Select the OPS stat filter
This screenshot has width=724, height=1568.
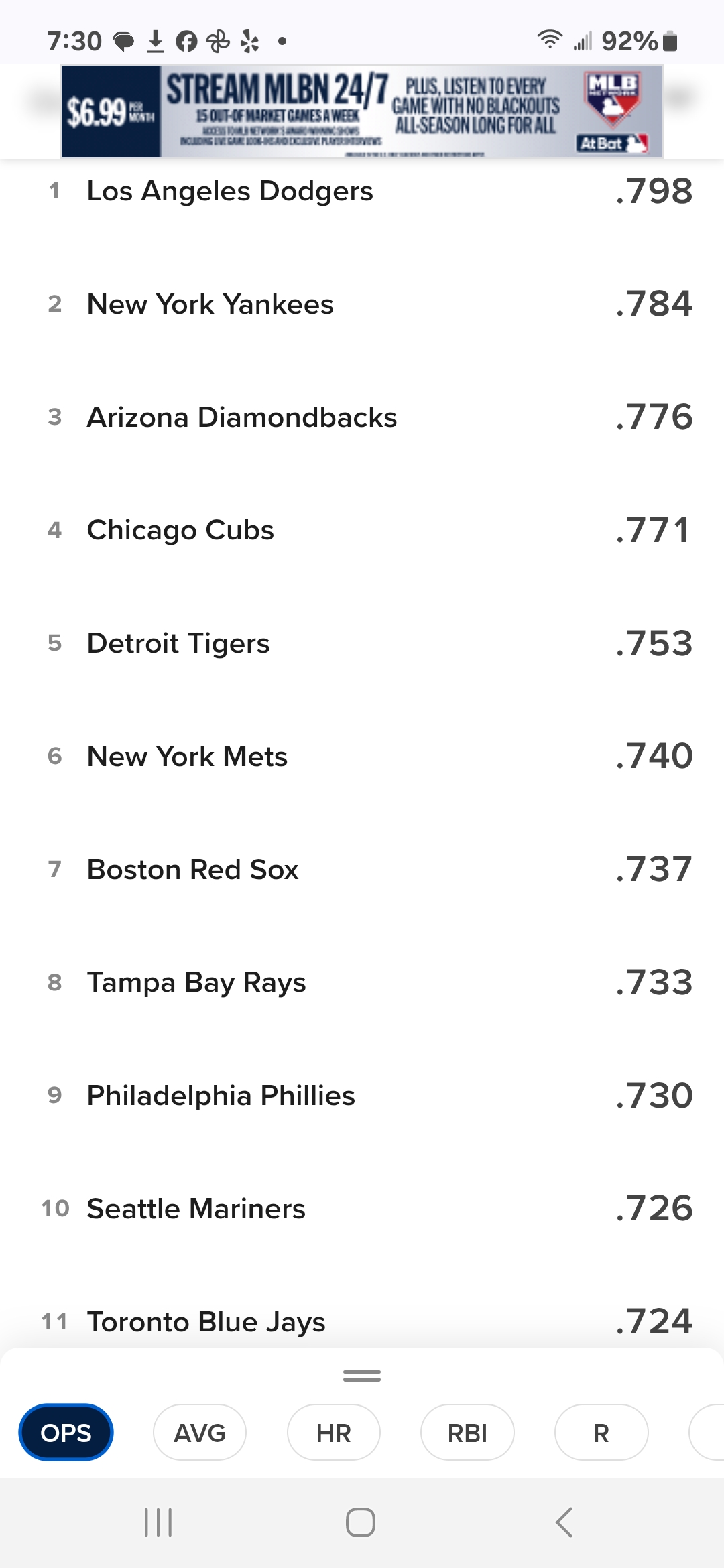(66, 1433)
